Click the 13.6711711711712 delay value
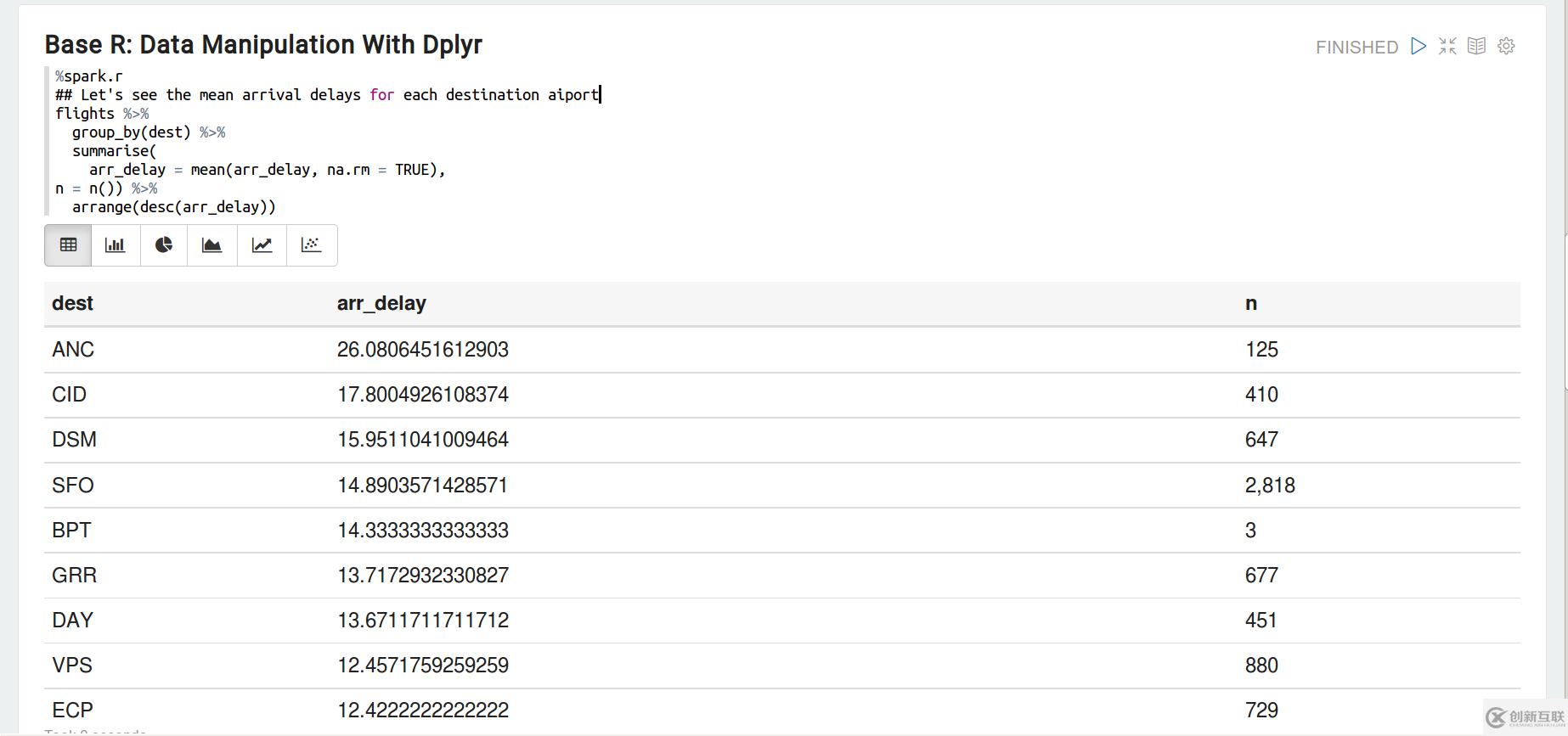 point(423,620)
